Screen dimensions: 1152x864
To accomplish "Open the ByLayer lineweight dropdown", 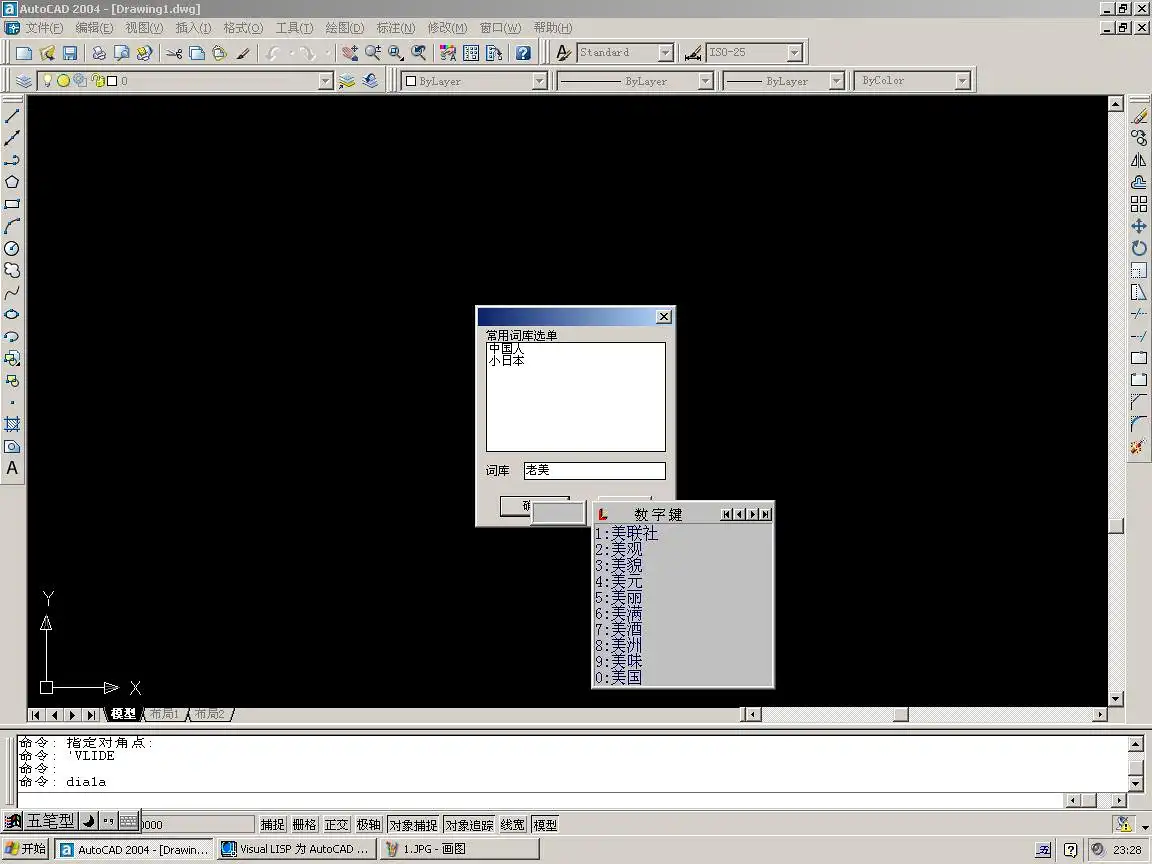I will click(x=836, y=82).
